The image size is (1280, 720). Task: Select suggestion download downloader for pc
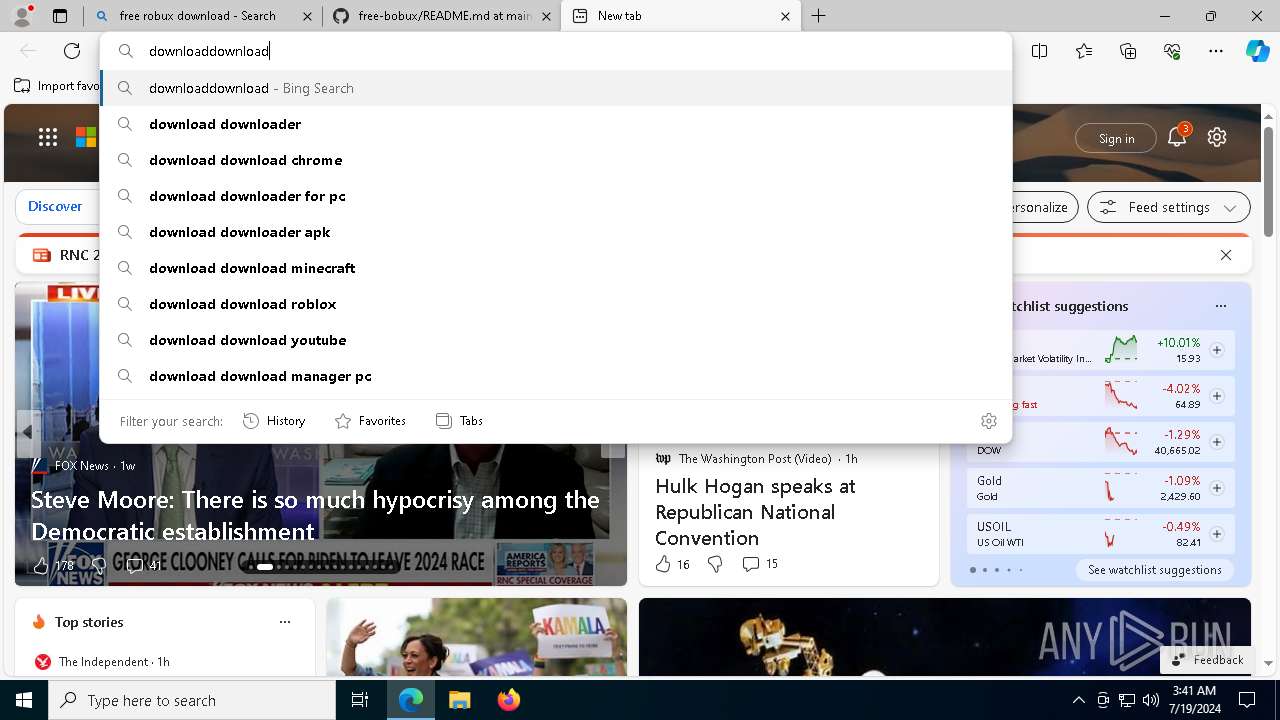tap(556, 196)
